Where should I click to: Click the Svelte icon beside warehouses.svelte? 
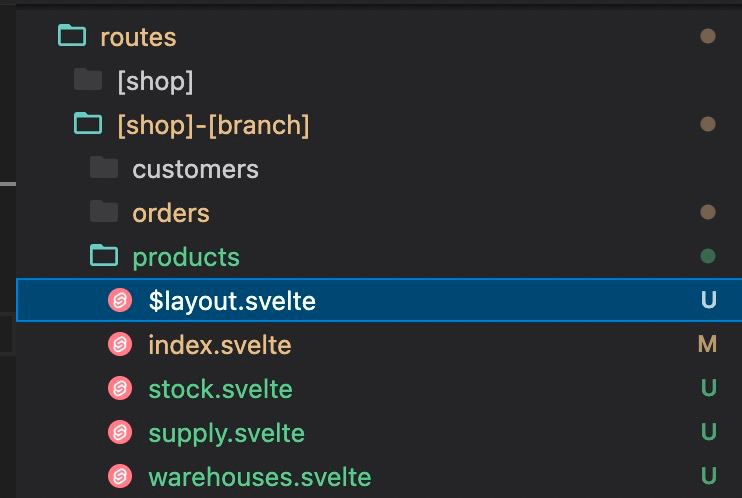pyautogui.click(x=121, y=477)
